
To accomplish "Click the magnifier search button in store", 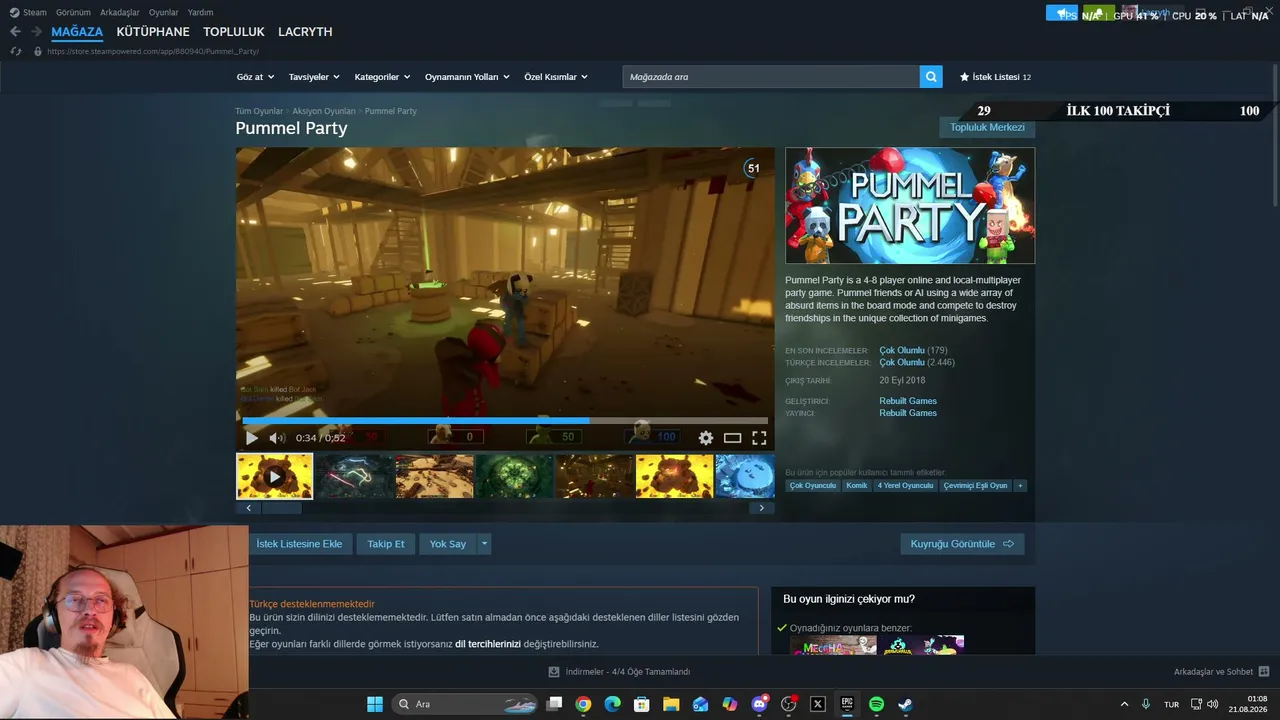I will click(x=931, y=77).
